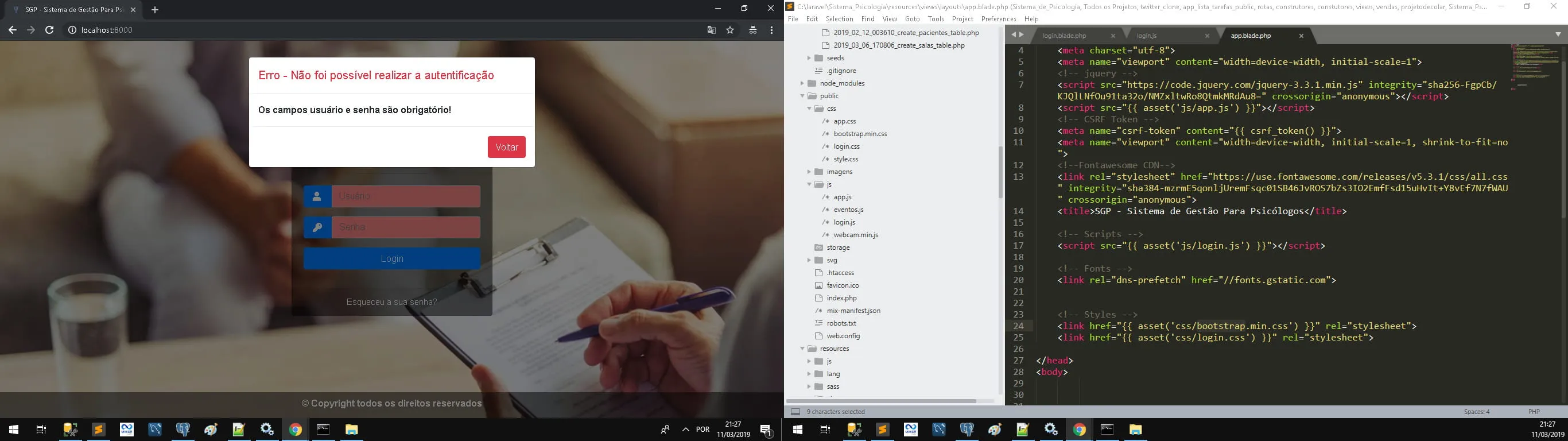This screenshot has height=441, width=1568.
Task: Expand the node_modules folder
Action: 802,83
